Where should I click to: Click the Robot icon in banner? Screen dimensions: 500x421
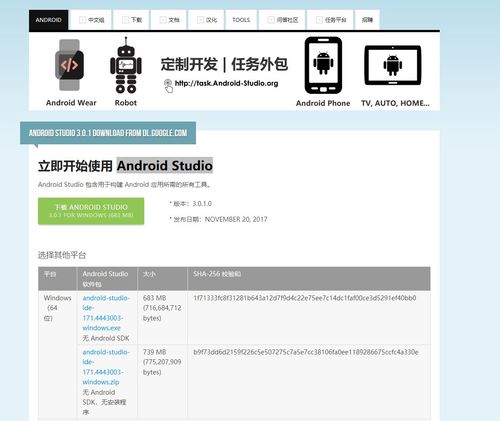point(126,65)
